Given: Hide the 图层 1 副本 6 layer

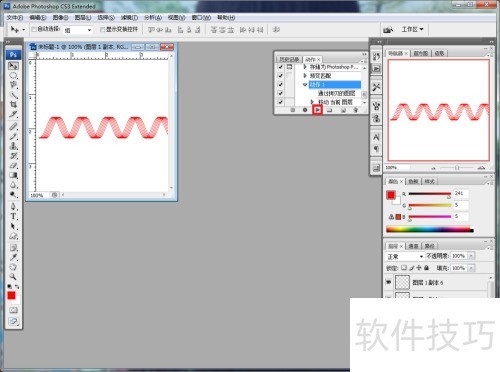Looking at the screenshot, I should 388,282.
